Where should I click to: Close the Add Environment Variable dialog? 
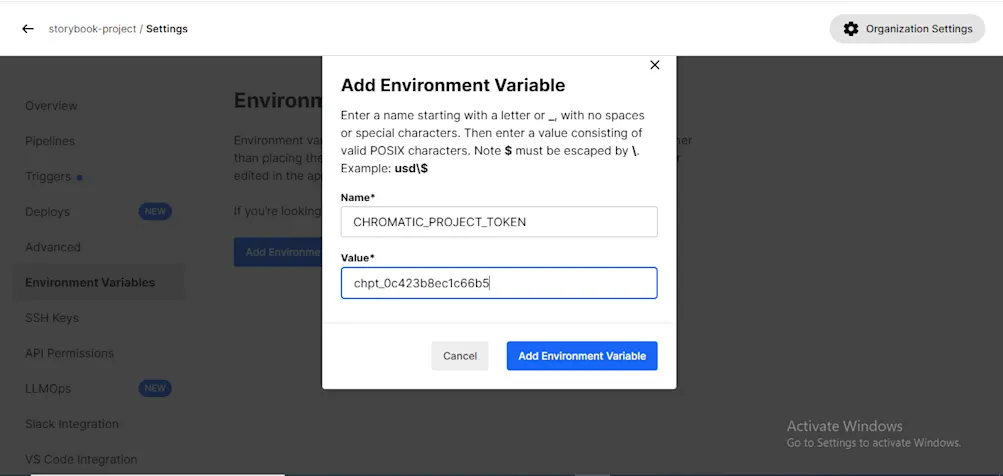pyautogui.click(x=654, y=65)
